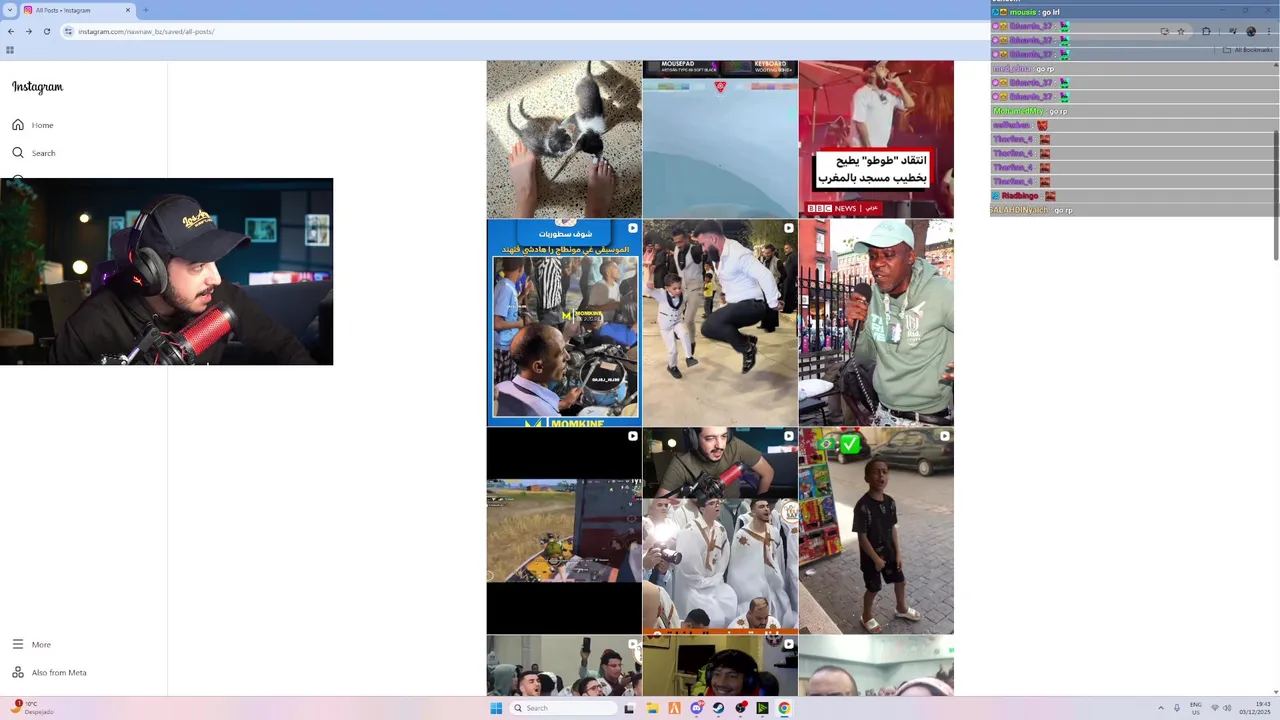Viewport: 1280px width, 720px height.
Task: Open Chrome's three-dot menu
Action: (x=1269, y=31)
